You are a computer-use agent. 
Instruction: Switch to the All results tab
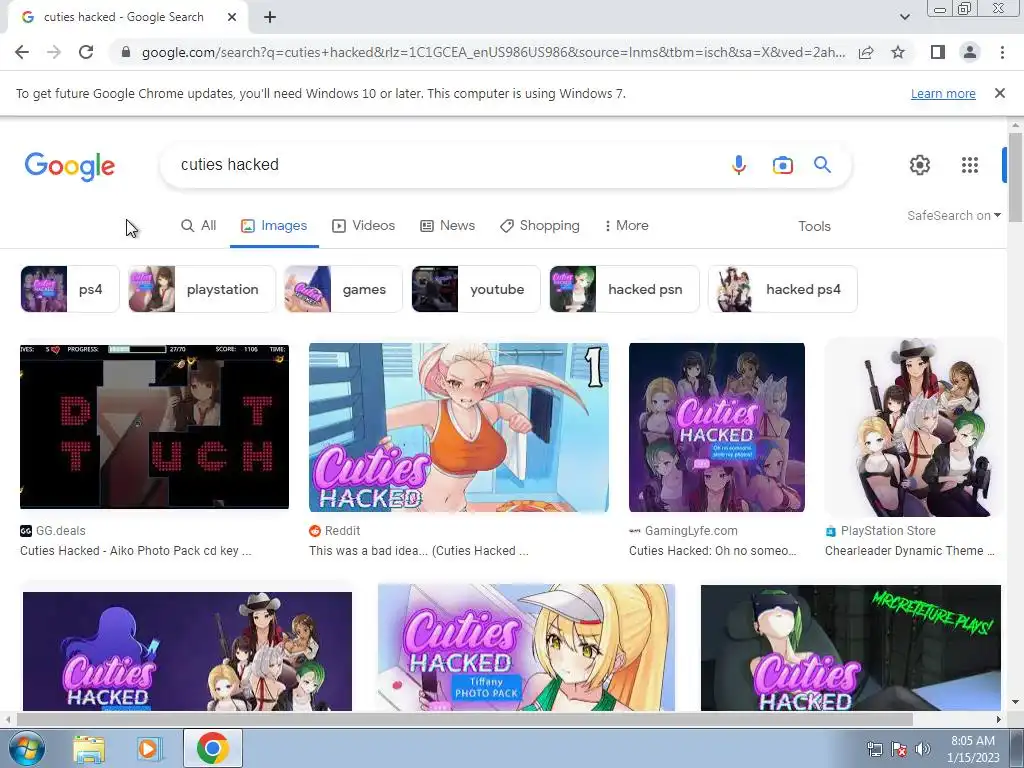[199, 225]
